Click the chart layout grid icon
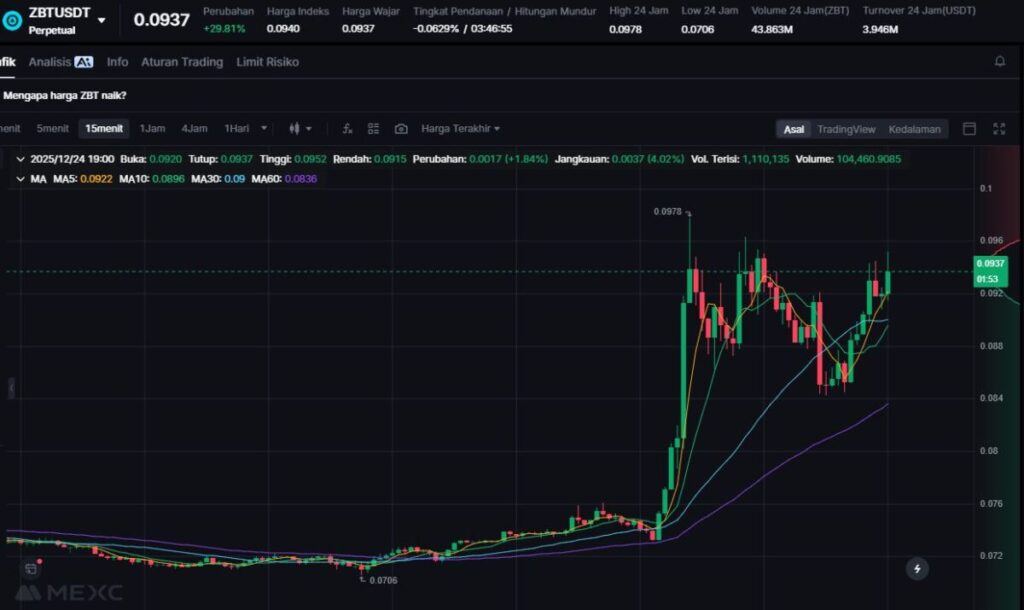The width and height of the screenshot is (1024, 610). coord(373,129)
